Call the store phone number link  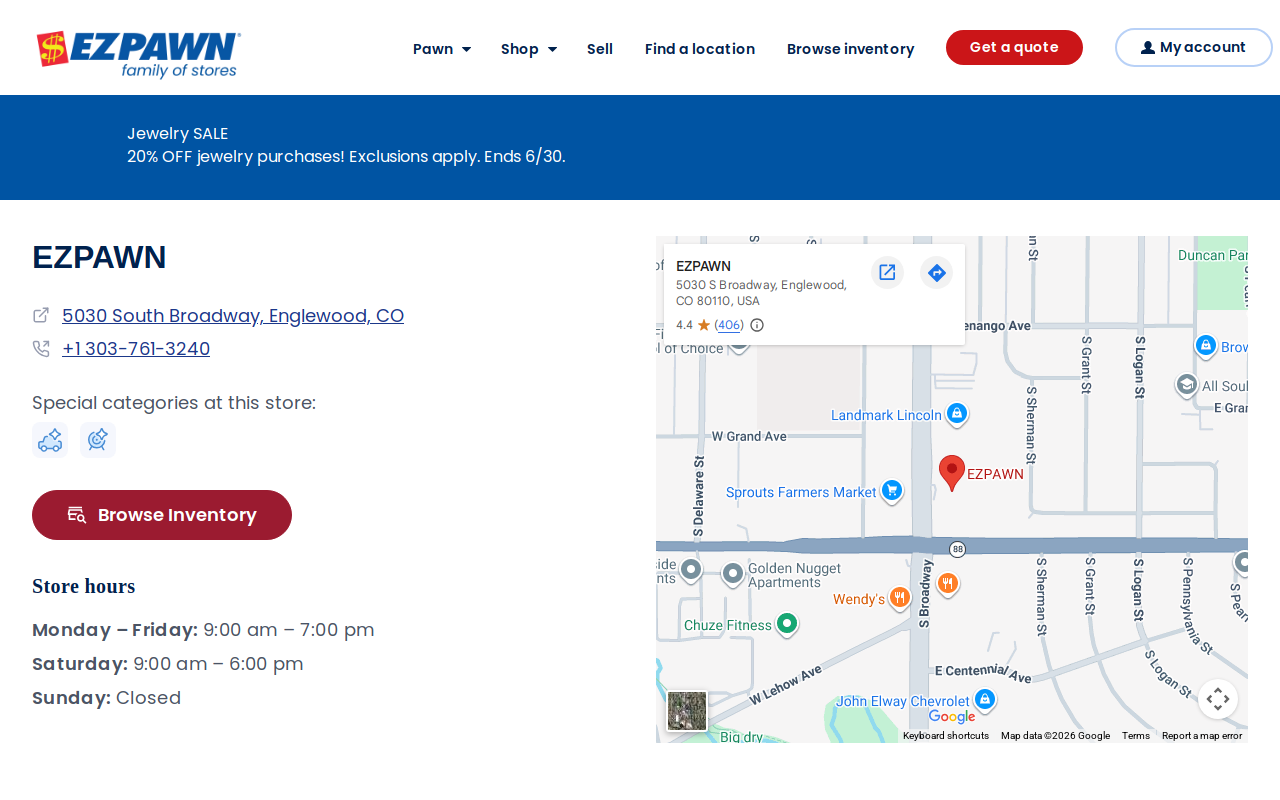point(136,349)
